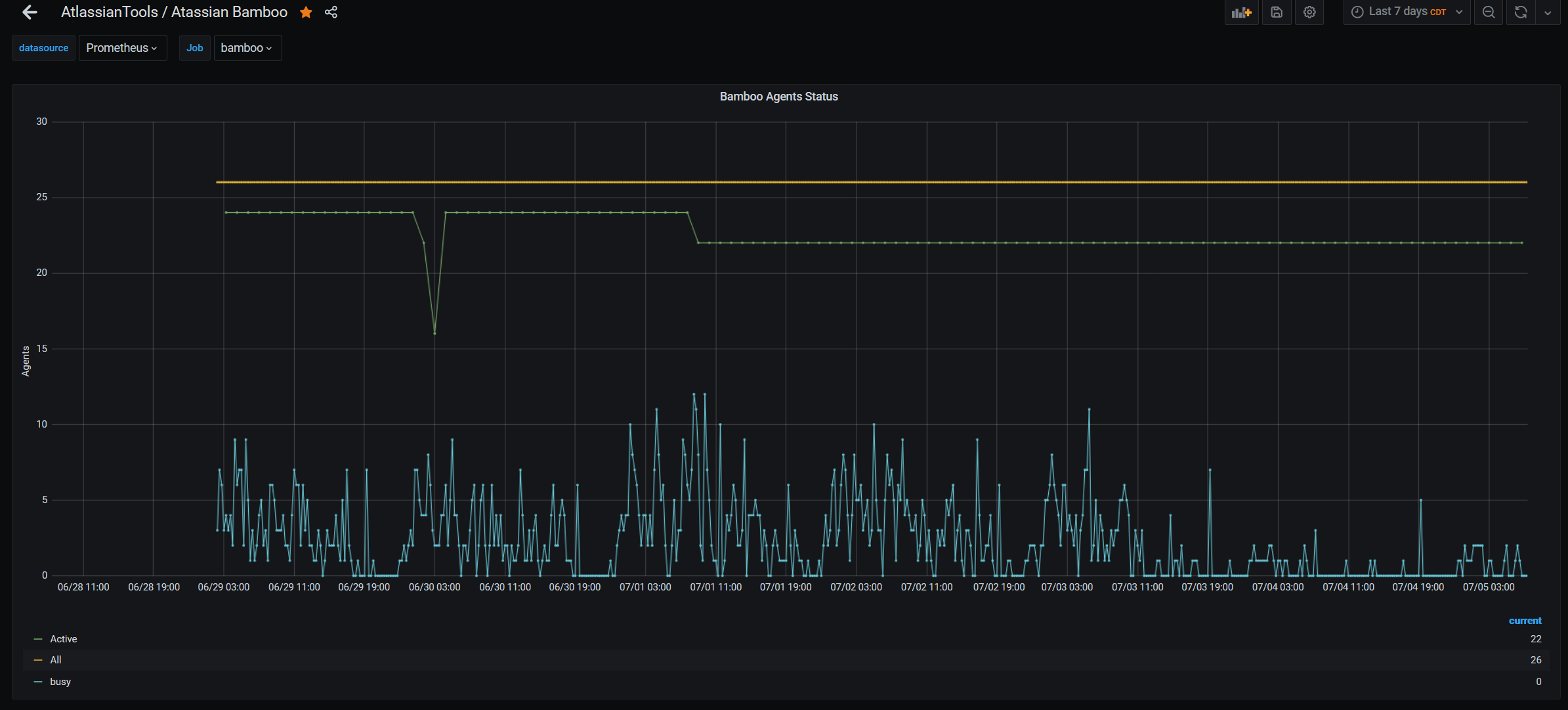Click the Active line dip at 16

click(x=434, y=333)
